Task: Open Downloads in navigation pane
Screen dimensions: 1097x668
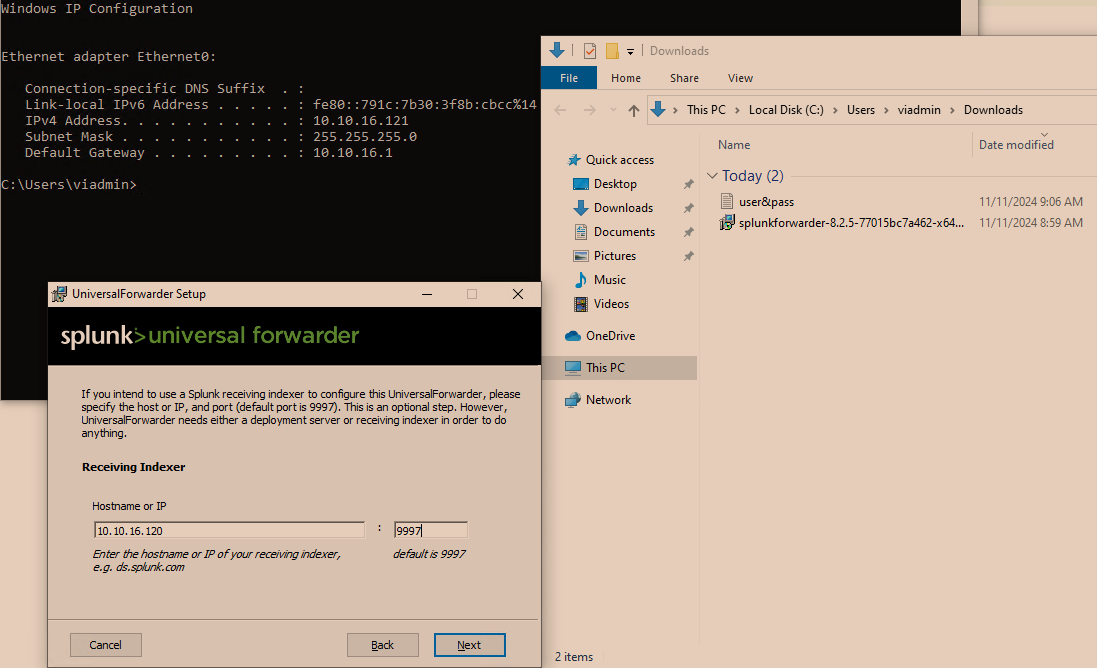Action: point(623,208)
